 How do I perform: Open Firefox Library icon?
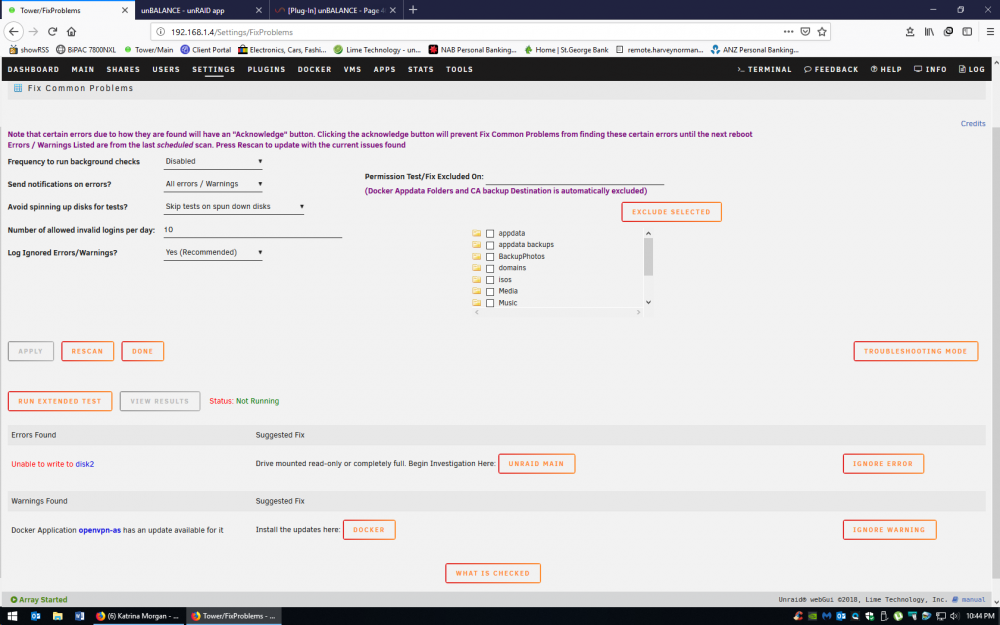[929, 31]
